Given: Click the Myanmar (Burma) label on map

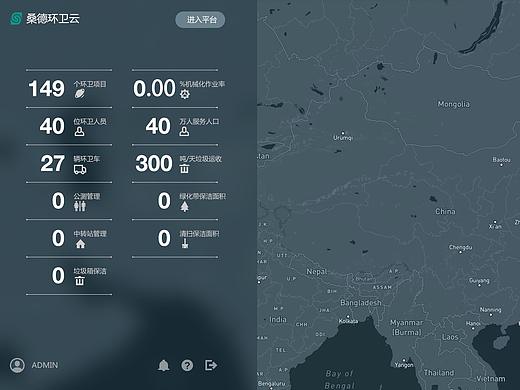Looking at the screenshot, I should 407,327.
